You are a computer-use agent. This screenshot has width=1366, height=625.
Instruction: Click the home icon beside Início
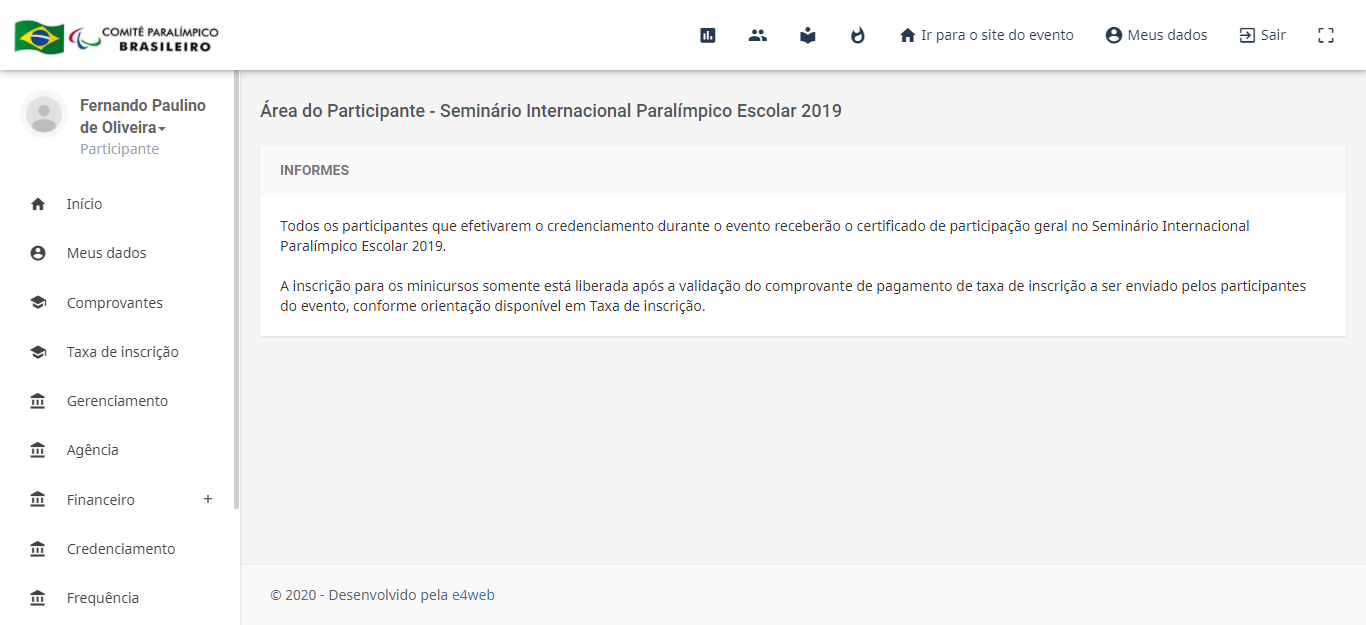tap(38, 204)
